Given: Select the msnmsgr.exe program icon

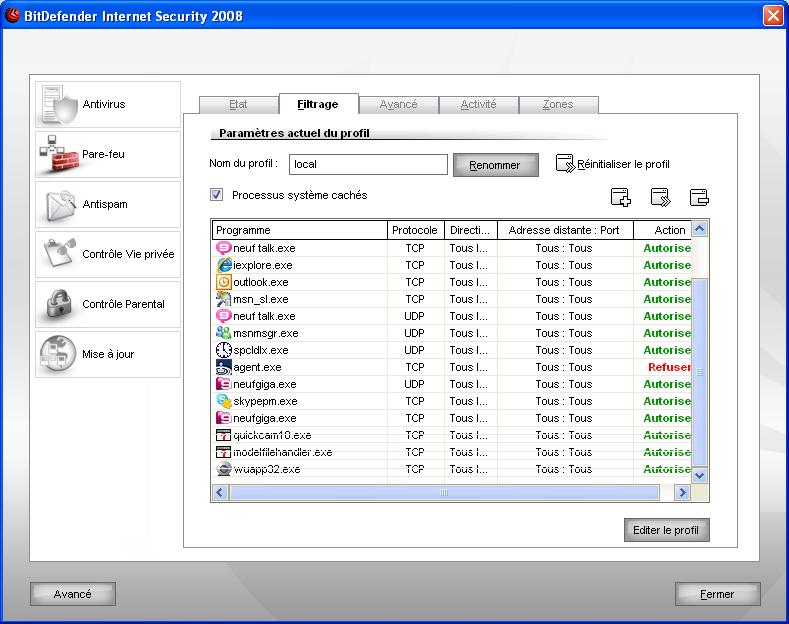Looking at the screenshot, I should pyautogui.click(x=223, y=333).
